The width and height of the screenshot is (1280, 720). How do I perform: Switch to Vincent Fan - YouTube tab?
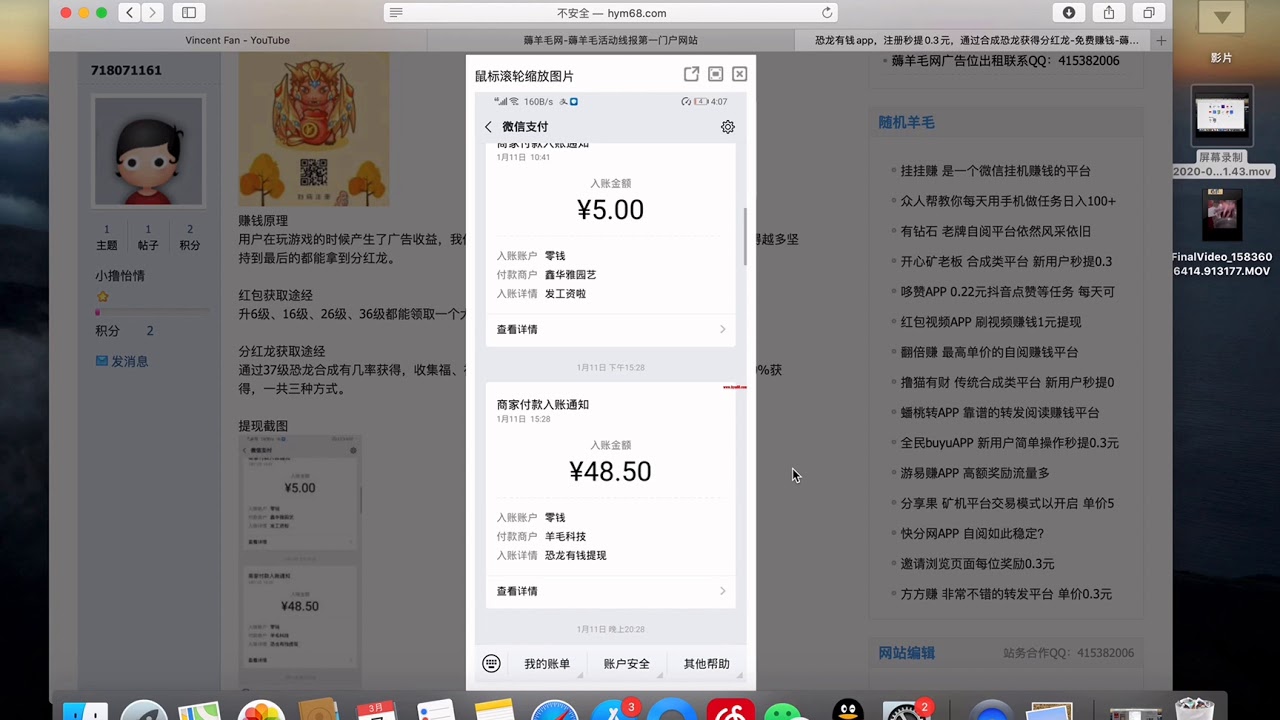tap(238, 40)
